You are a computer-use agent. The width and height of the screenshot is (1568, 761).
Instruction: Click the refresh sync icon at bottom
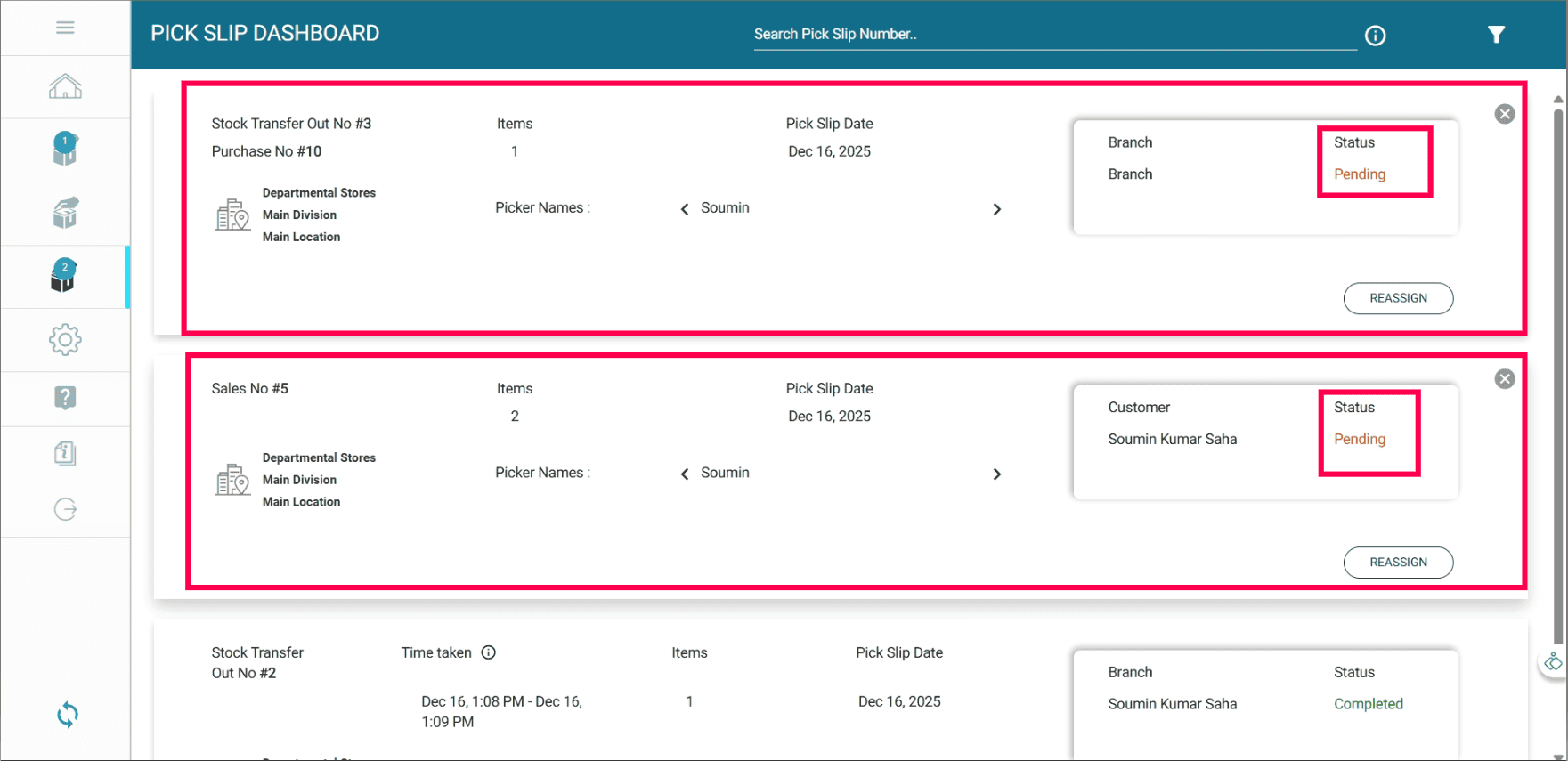[x=68, y=715]
